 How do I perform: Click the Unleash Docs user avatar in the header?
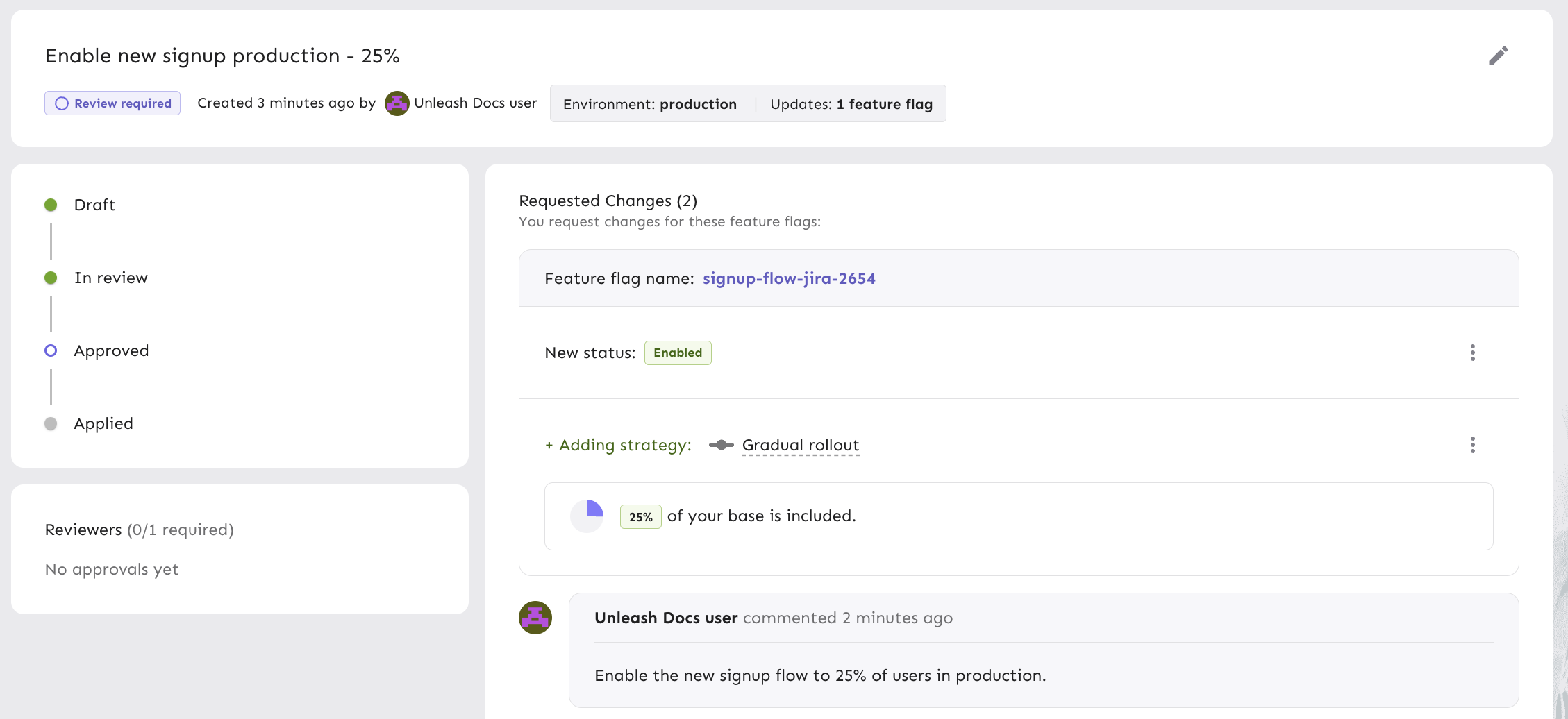(397, 103)
